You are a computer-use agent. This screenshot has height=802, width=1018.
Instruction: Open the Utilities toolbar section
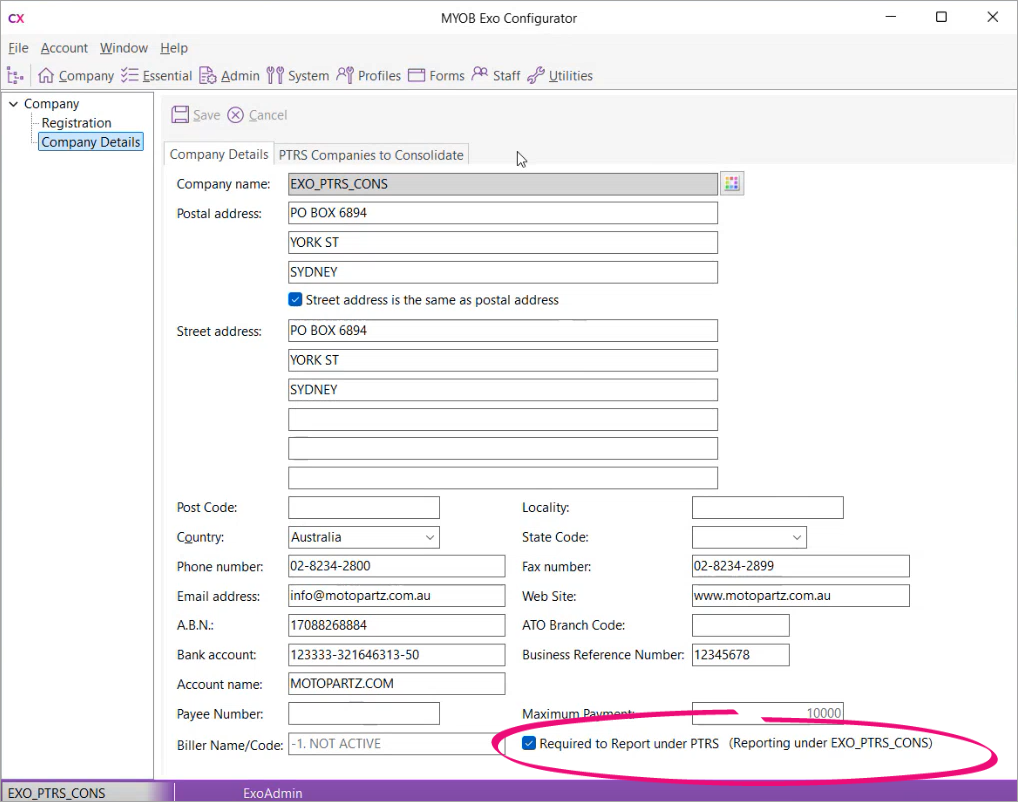pos(560,76)
